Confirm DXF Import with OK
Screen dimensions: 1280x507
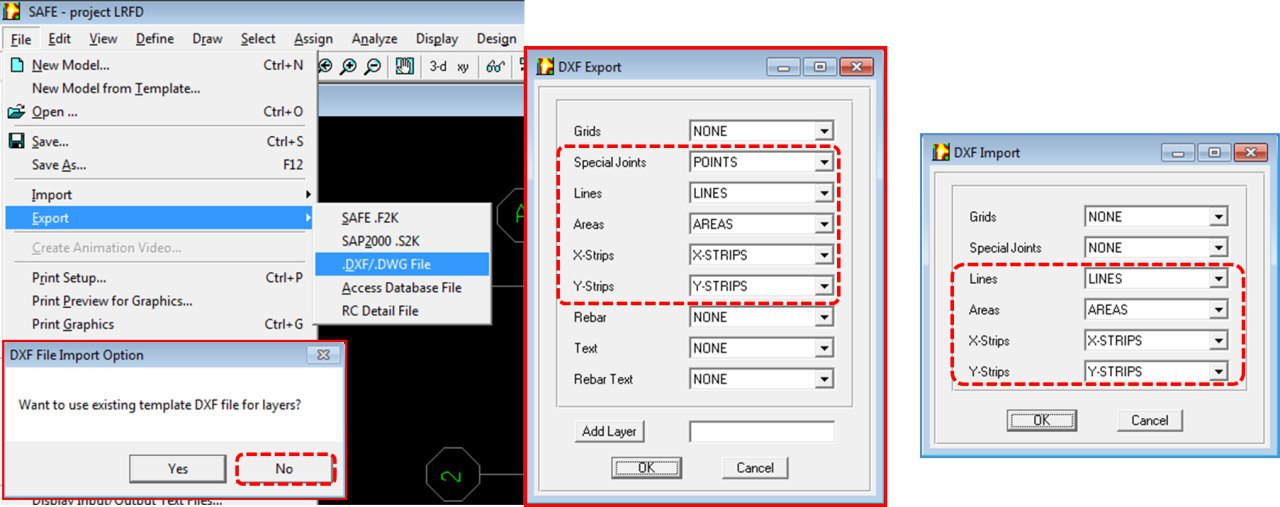(1041, 420)
